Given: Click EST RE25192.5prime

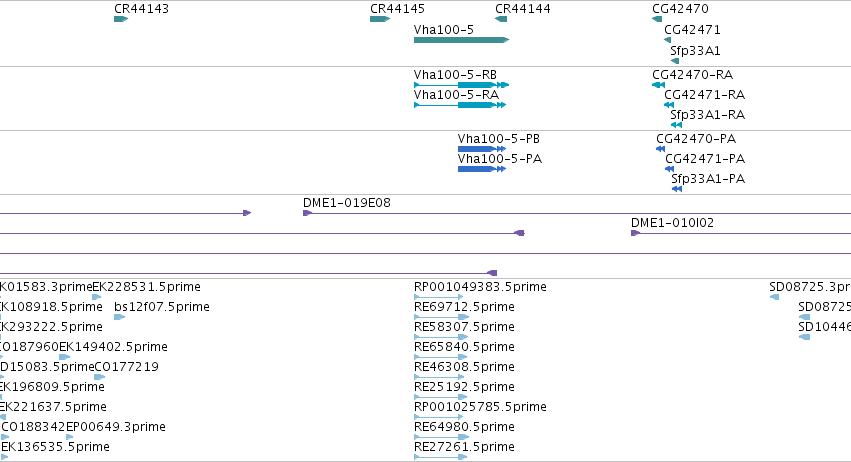Looking at the screenshot, I should pos(441,397).
